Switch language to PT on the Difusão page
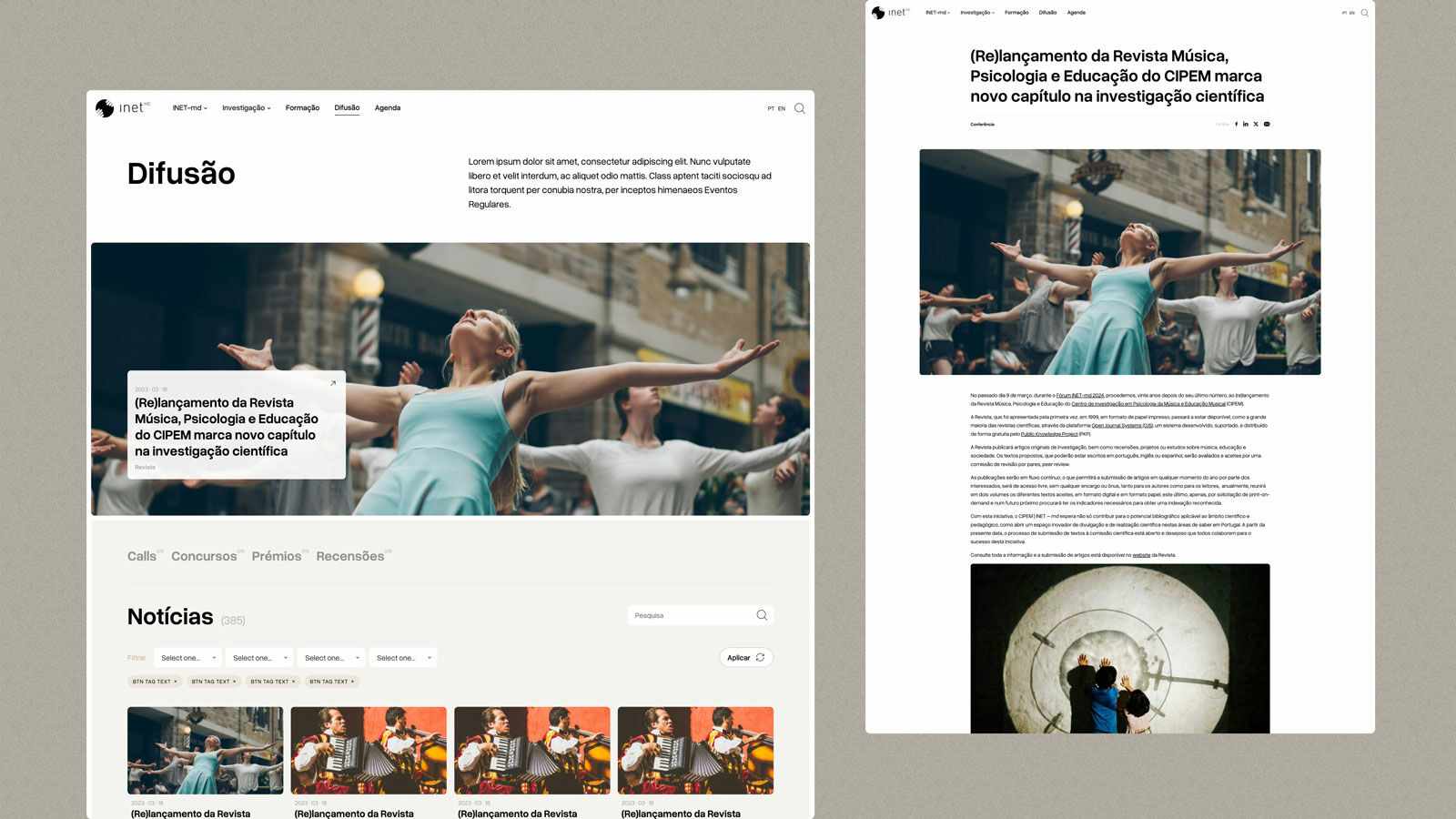 pos(771,108)
